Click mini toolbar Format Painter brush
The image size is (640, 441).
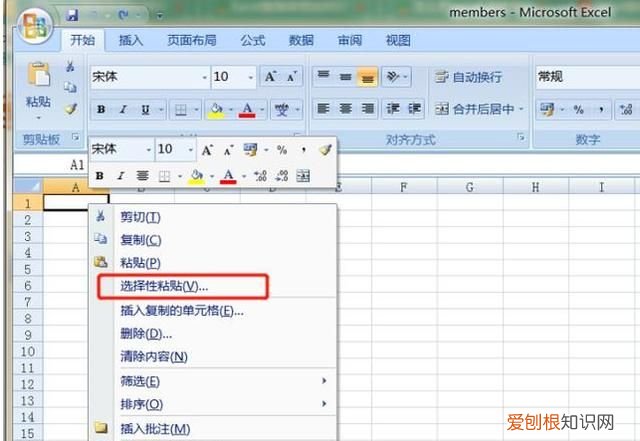(325, 150)
